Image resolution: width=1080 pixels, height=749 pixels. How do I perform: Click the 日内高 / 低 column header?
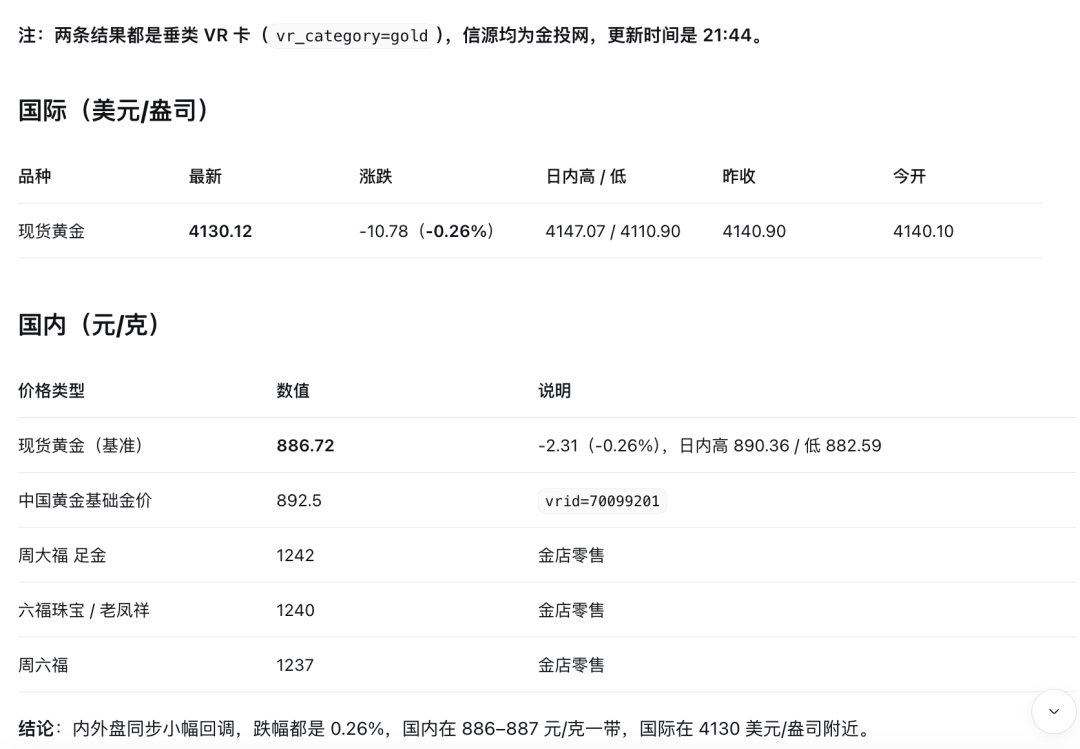click(585, 176)
